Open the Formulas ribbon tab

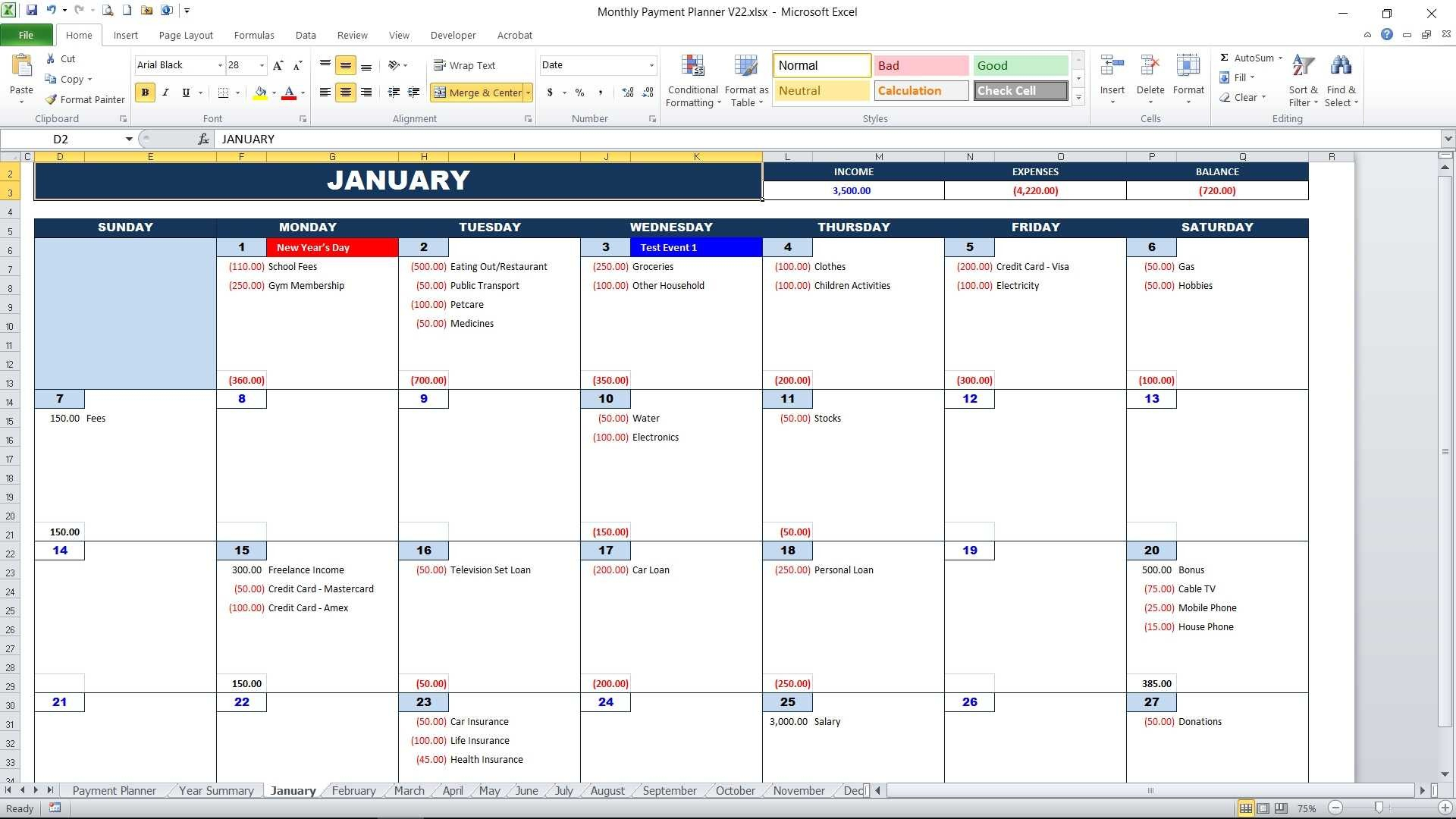[254, 35]
